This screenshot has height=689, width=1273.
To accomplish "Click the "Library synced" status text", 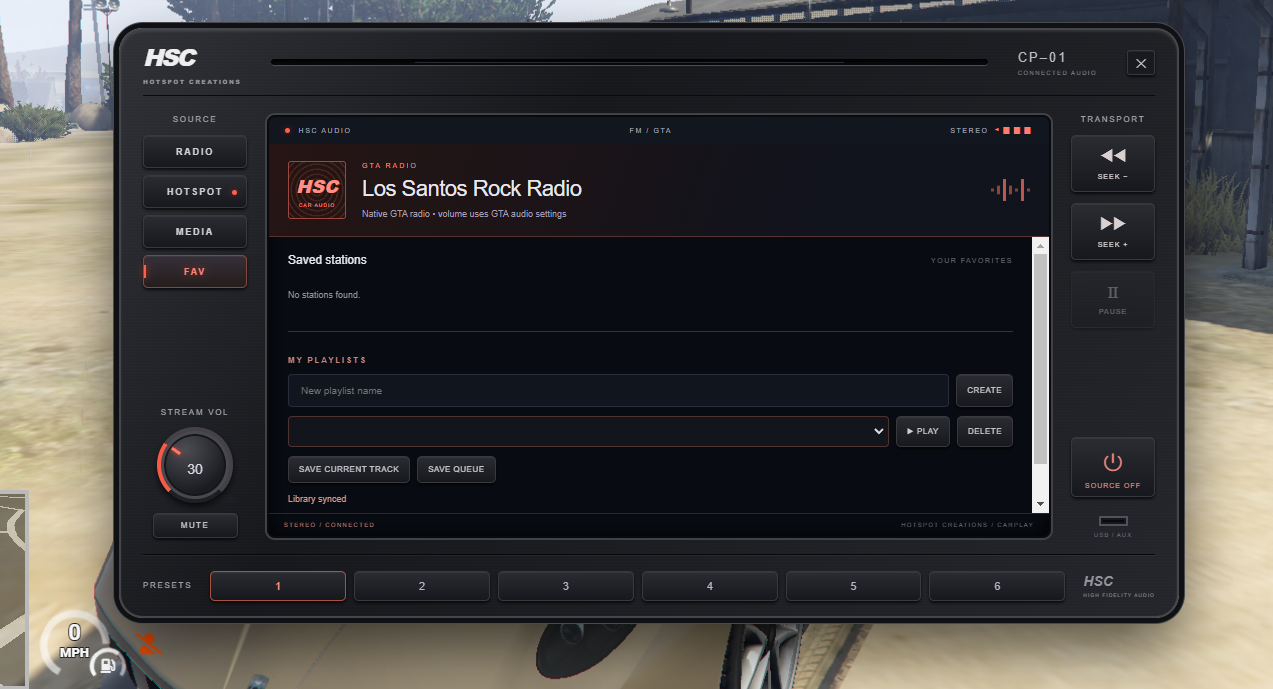I will [317, 499].
